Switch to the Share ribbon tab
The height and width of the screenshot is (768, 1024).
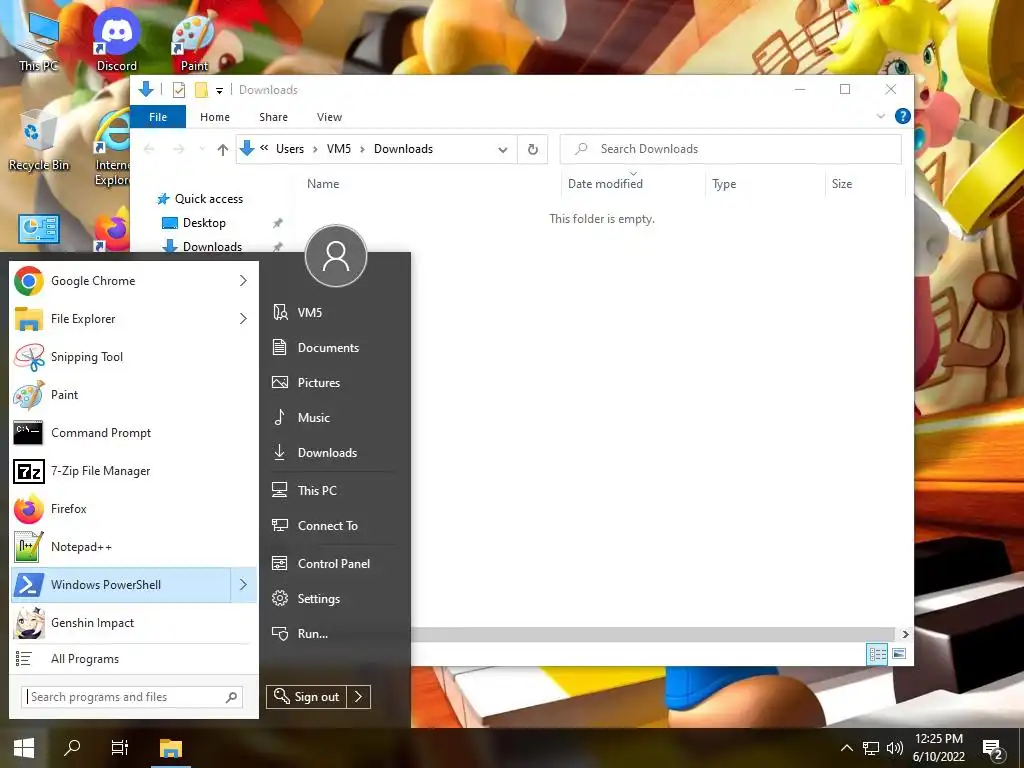pos(273,117)
